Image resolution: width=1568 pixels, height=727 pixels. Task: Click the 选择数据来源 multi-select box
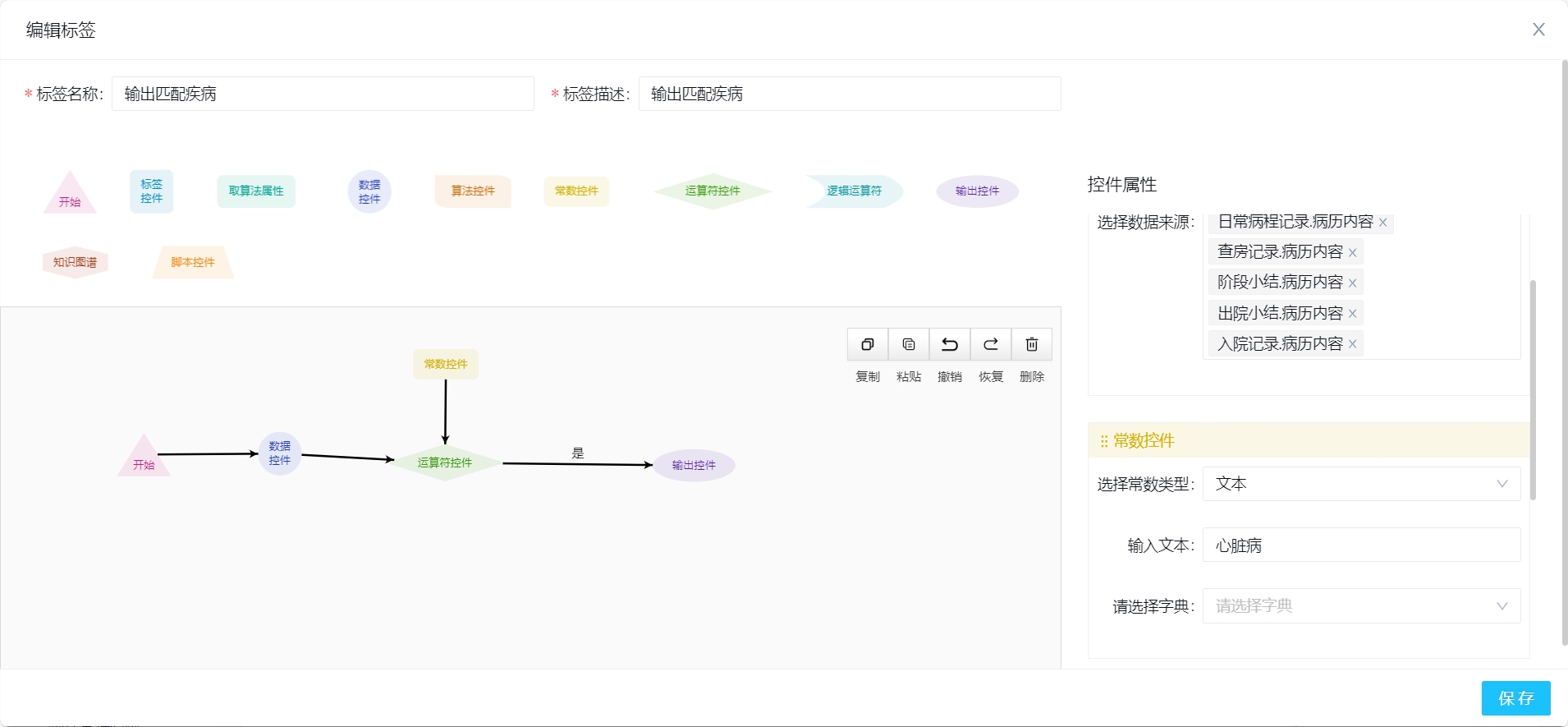pyautogui.click(x=1362, y=286)
